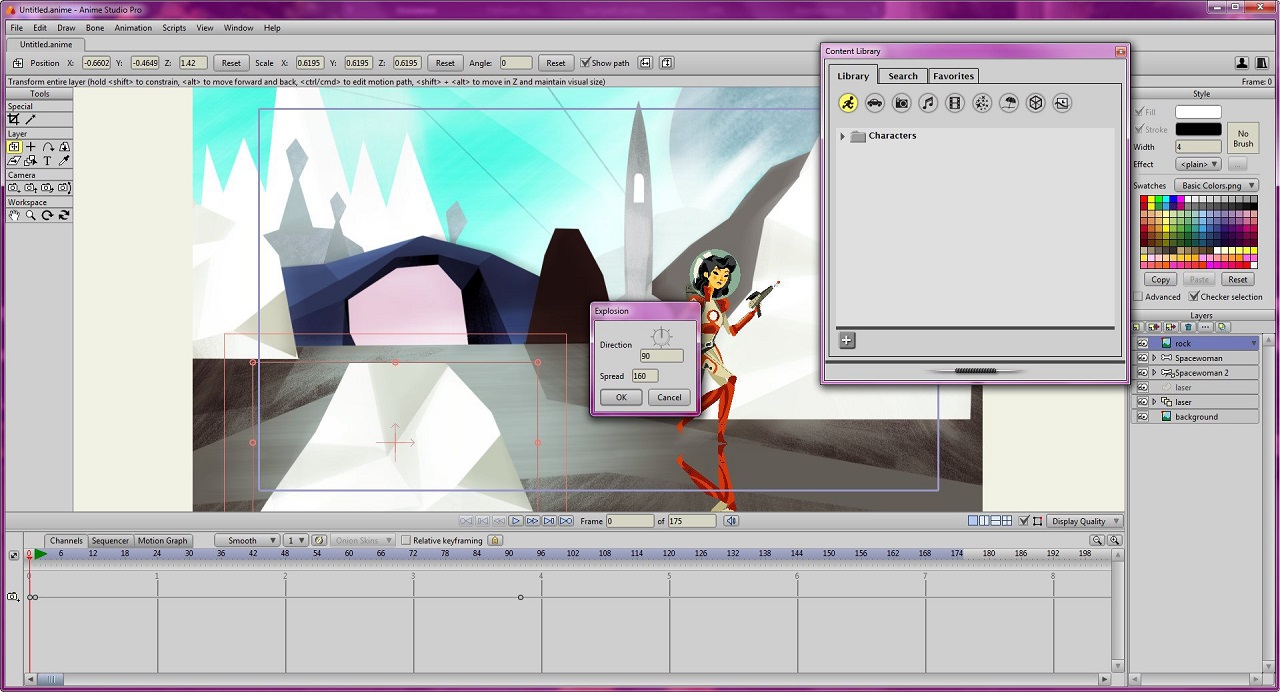Click the trash icon to delete layer

[1188, 327]
